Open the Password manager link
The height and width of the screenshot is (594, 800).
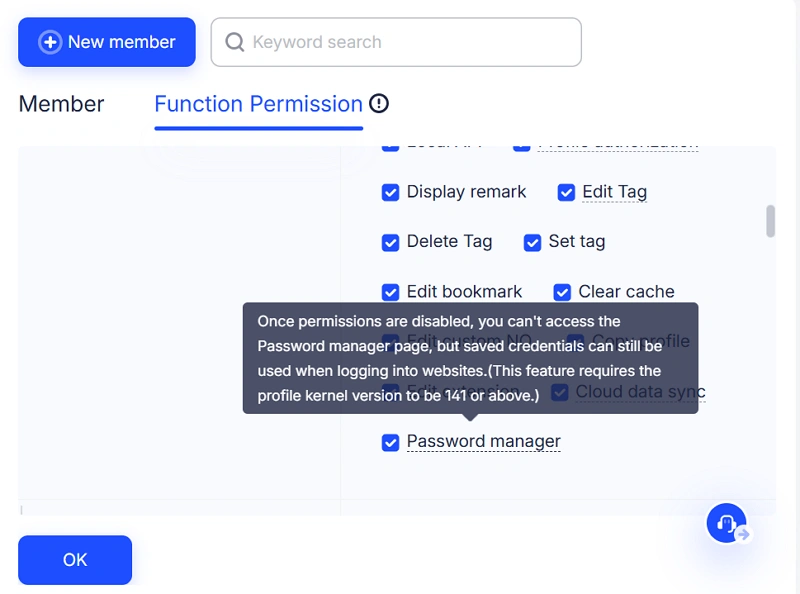tap(483, 441)
